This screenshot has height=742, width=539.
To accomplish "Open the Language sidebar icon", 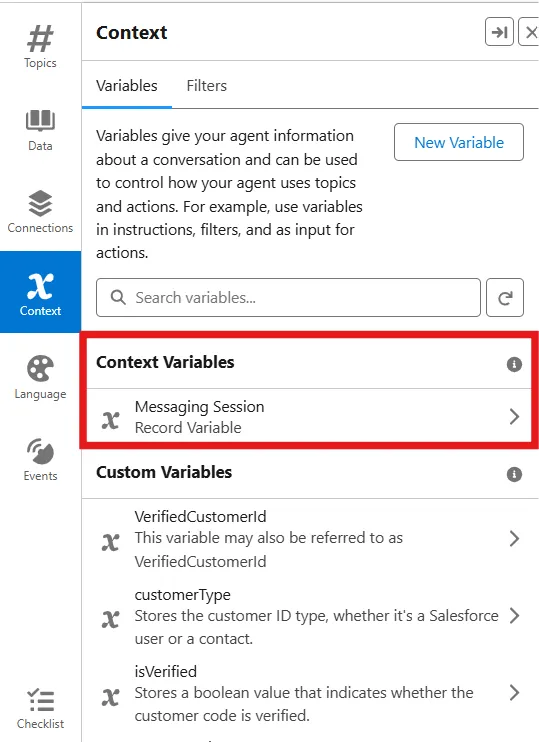I will [x=40, y=377].
